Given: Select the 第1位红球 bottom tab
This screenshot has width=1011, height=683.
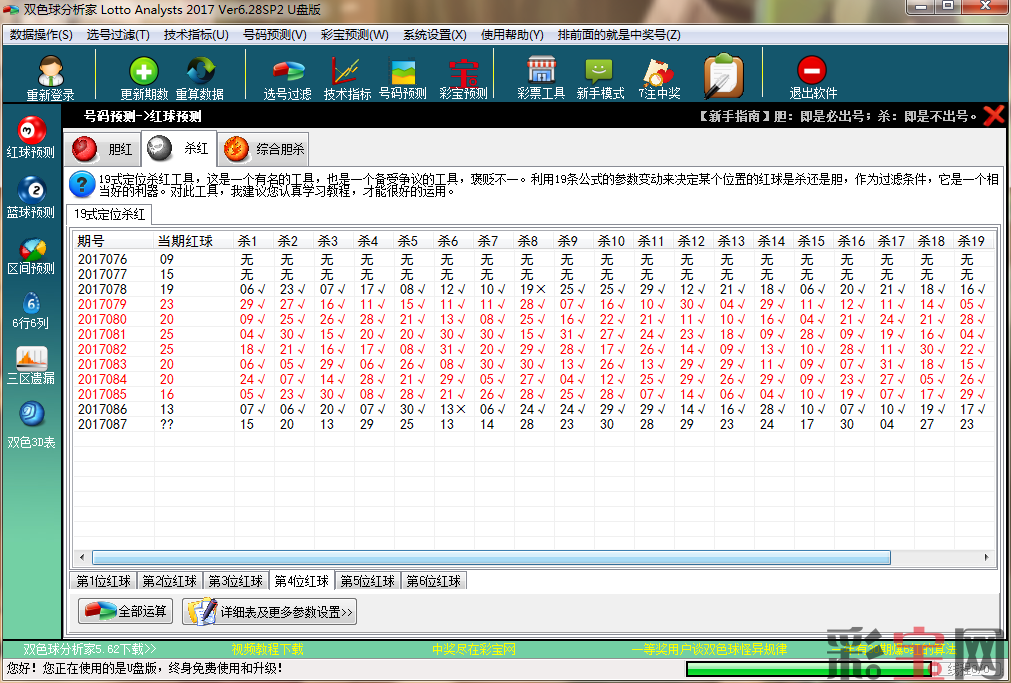Looking at the screenshot, I should tap(104, 581).
